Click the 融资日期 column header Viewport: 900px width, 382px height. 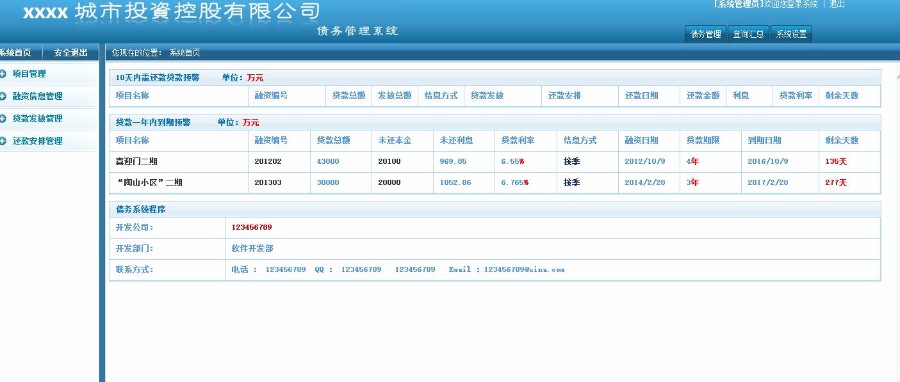click(x=642, y=141)
